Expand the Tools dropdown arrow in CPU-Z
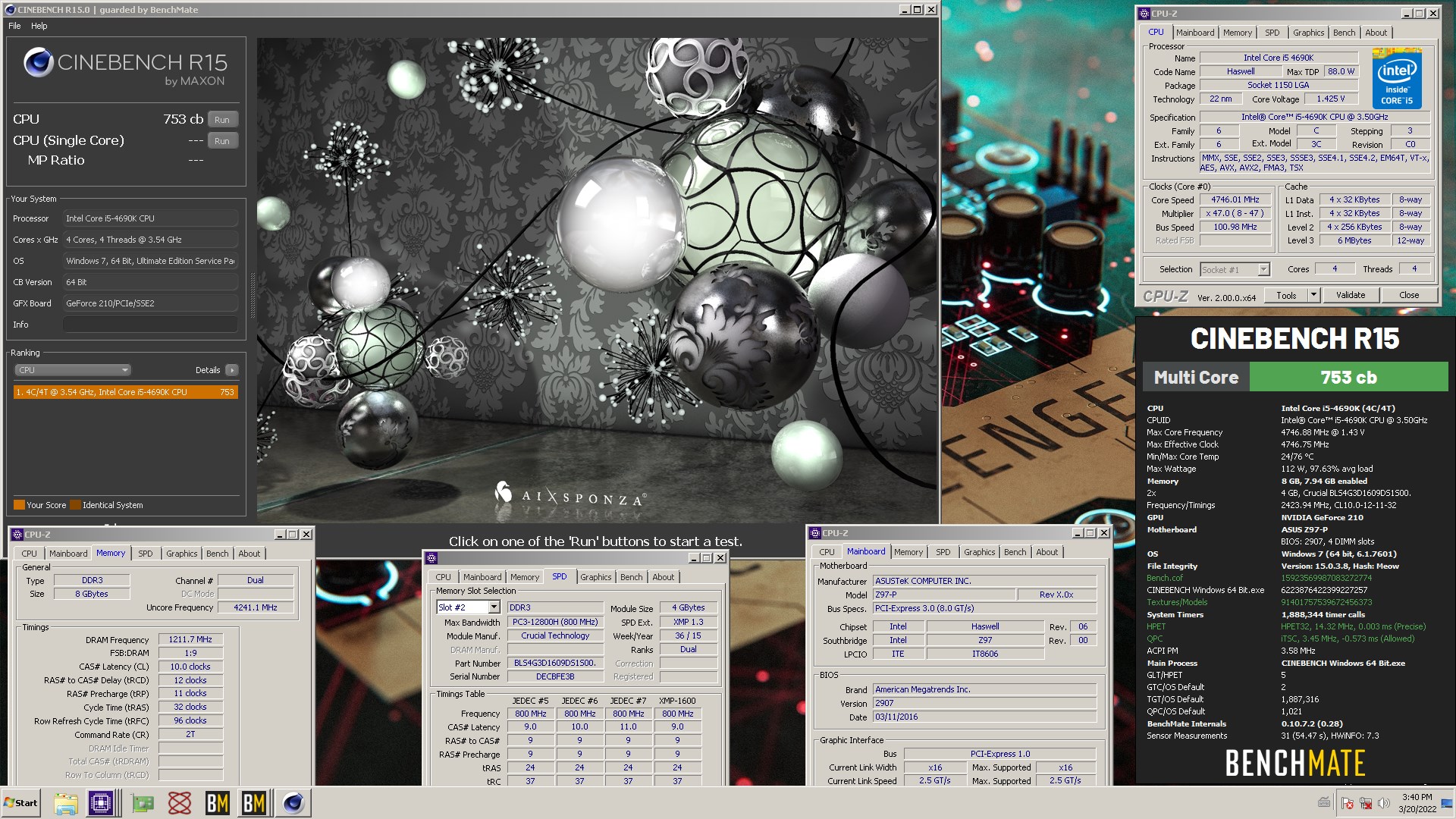Screen dimensions: 1456x819 click(x=1313, y=296)
